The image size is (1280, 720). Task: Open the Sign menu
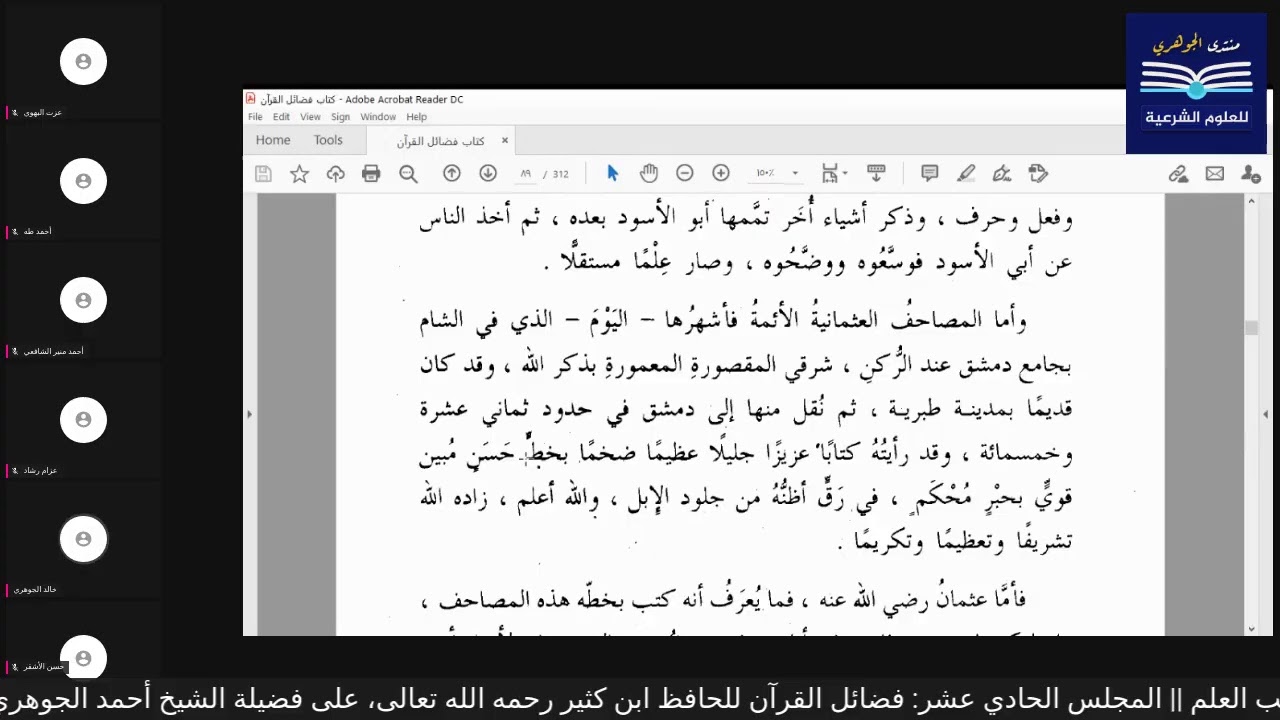[340, 117]
